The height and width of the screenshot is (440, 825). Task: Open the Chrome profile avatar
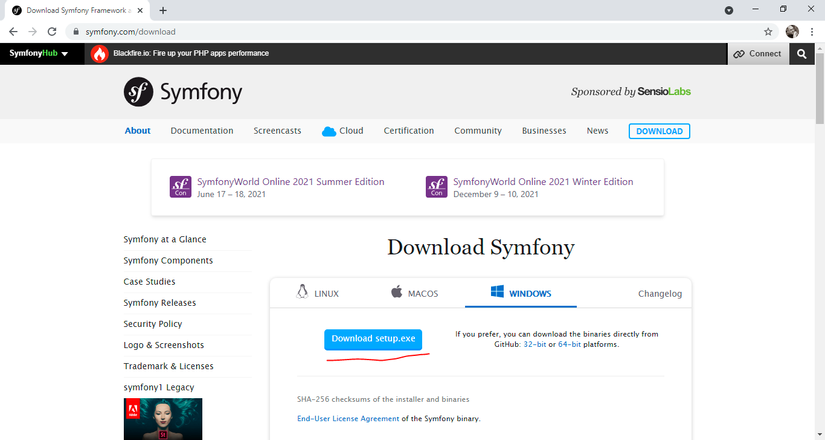[792, 32]
